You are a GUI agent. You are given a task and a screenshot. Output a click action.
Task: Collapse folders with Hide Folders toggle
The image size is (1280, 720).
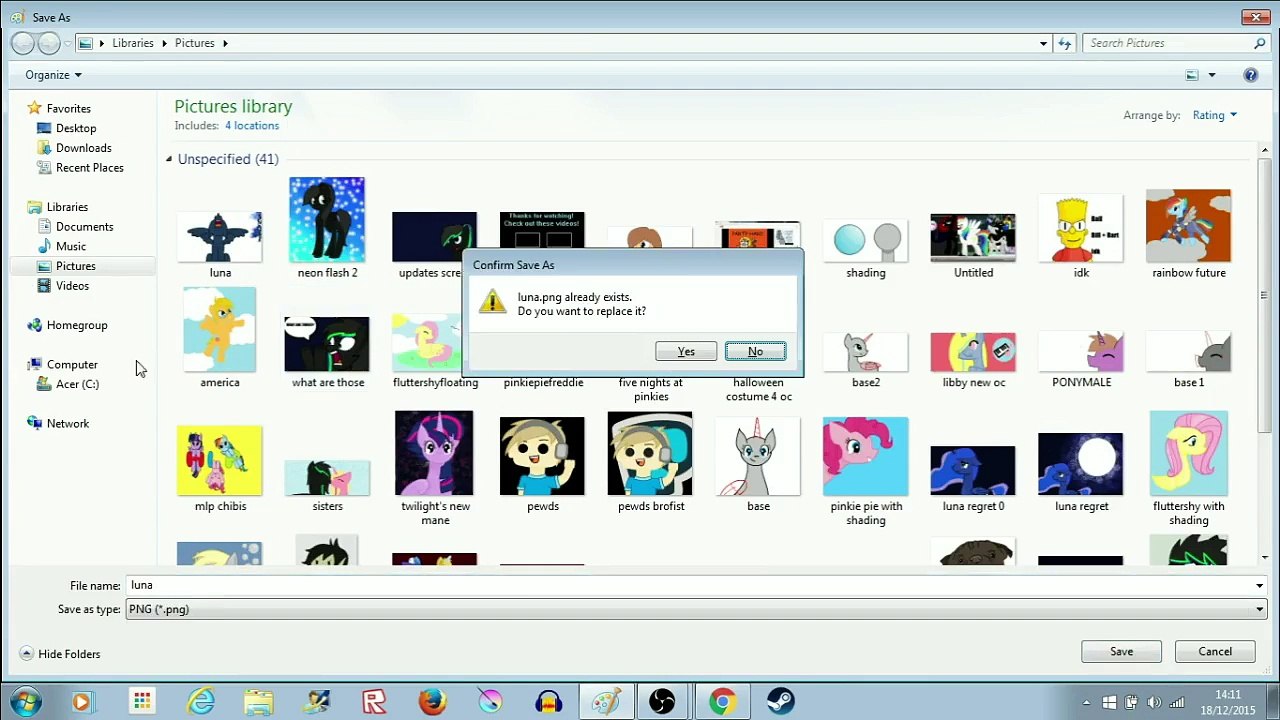(60, 654)
